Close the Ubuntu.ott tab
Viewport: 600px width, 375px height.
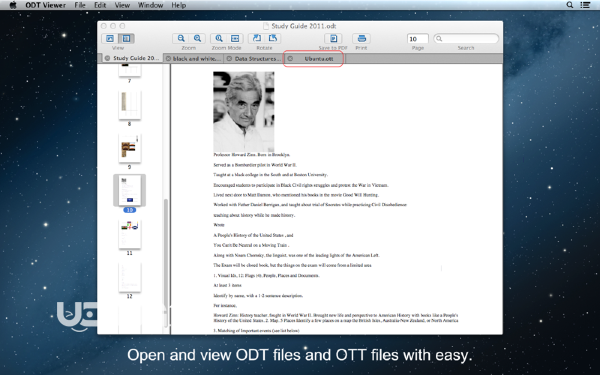(x=290, y=59)
